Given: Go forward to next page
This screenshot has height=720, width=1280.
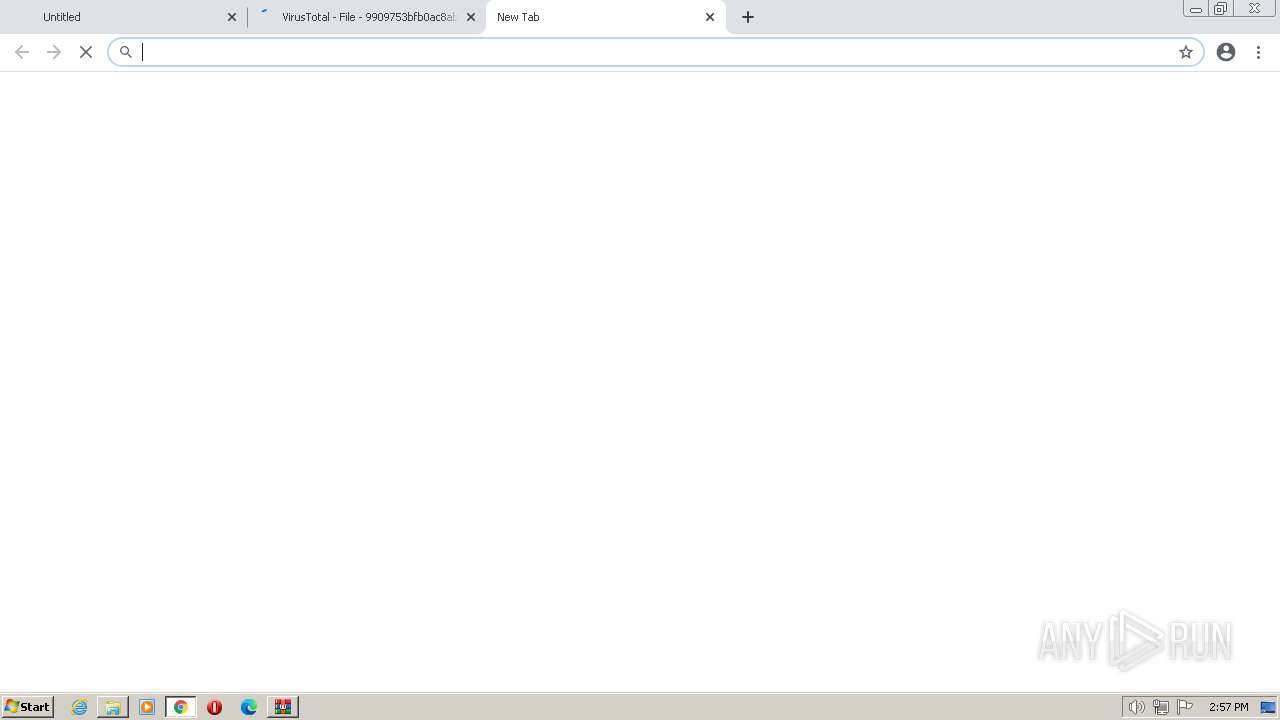Looking at the screenshot, I should tap(54, 52).
